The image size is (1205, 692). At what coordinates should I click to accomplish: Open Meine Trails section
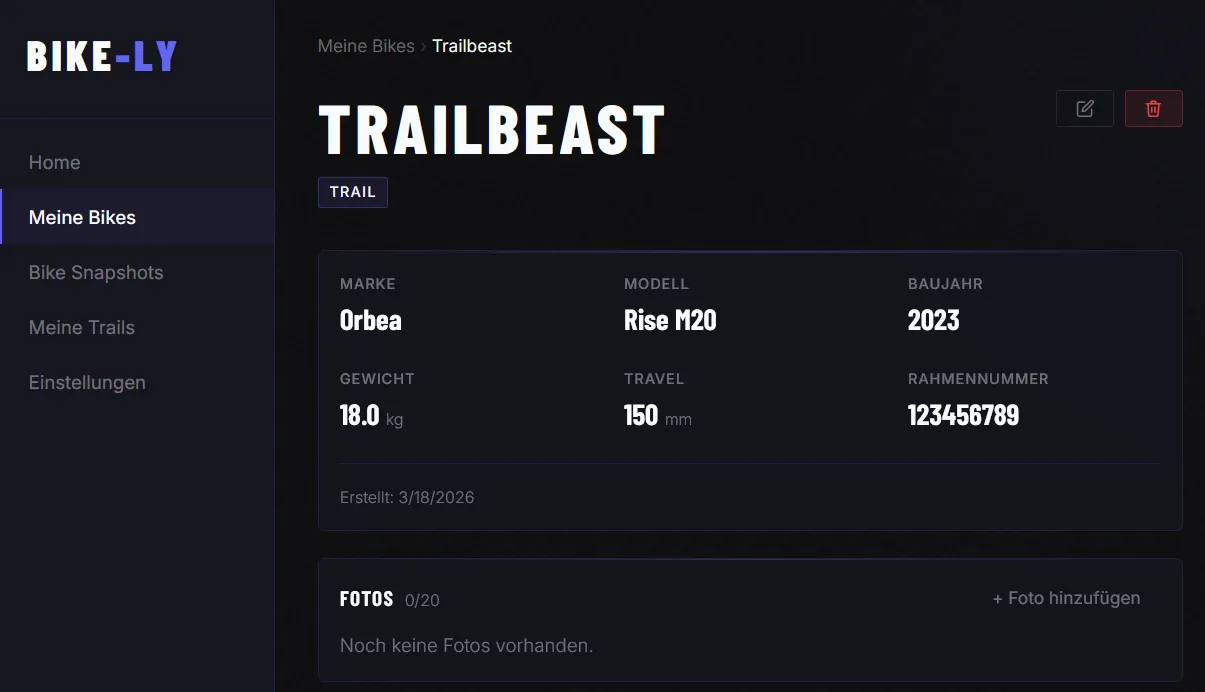[x=82, y=328]
